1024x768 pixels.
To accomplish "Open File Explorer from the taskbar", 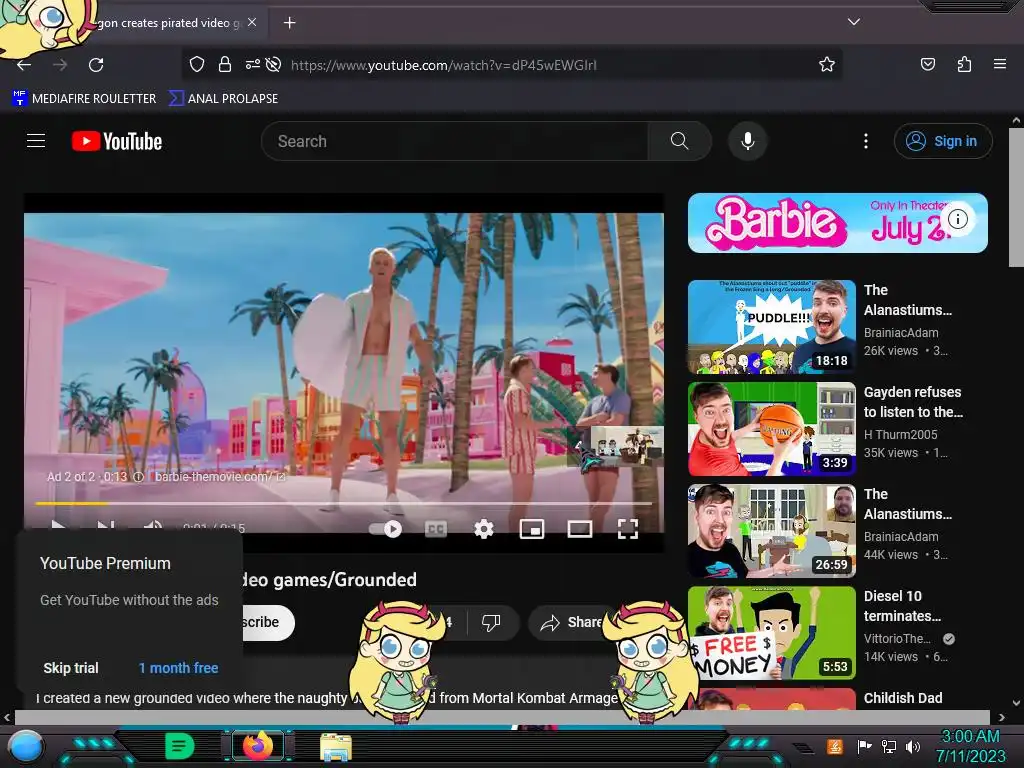I will [336, 747].
